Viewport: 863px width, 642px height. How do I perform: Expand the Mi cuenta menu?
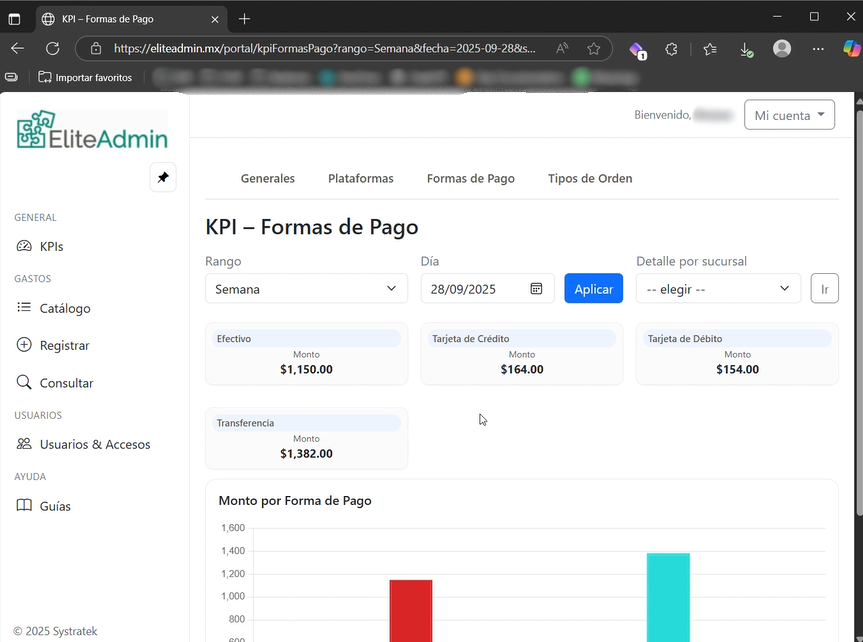pyautogui.click(x=789, y=115)
